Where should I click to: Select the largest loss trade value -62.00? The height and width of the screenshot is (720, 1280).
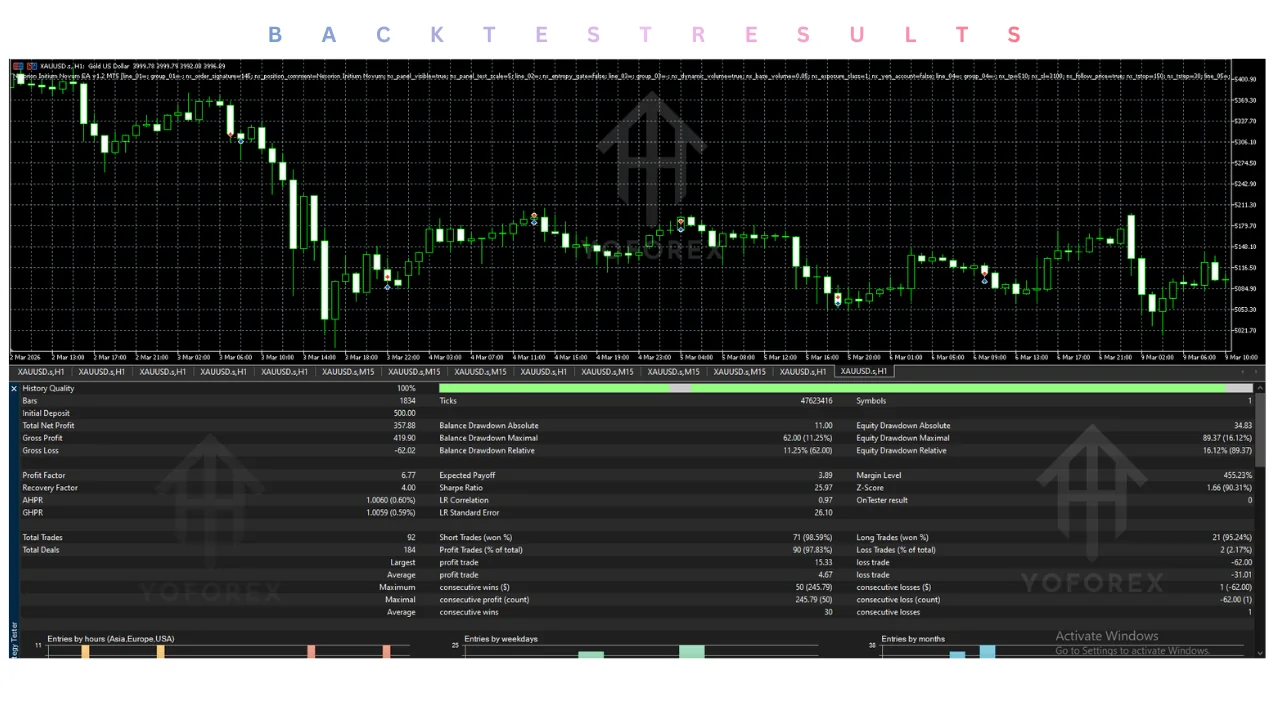click(1241, 563)
